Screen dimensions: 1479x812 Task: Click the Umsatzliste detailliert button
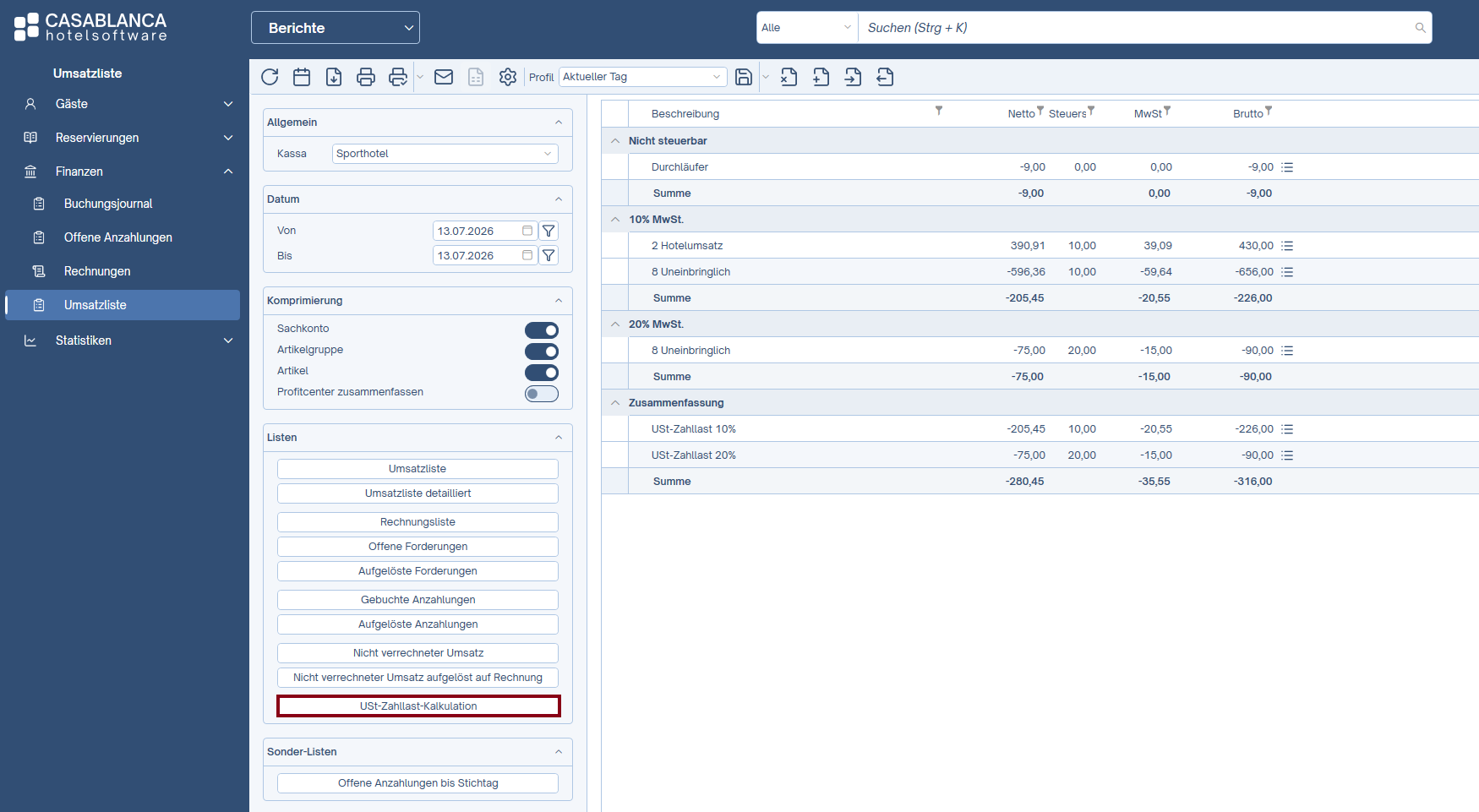pyautogui.click(x=418, y=493)
